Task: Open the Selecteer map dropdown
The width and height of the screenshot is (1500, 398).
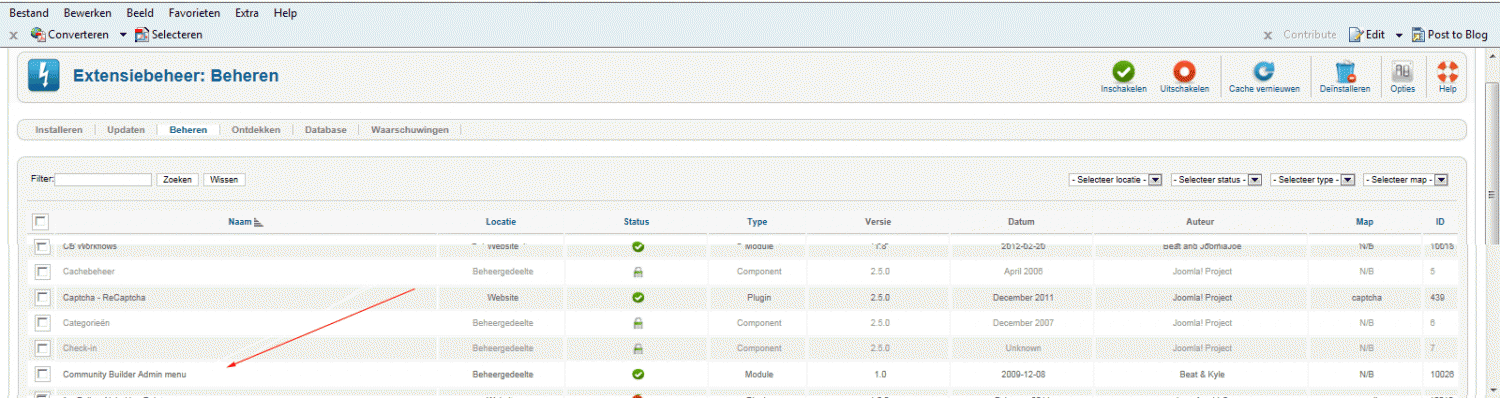Action: pyautogui.click(x=1406, y=180)
